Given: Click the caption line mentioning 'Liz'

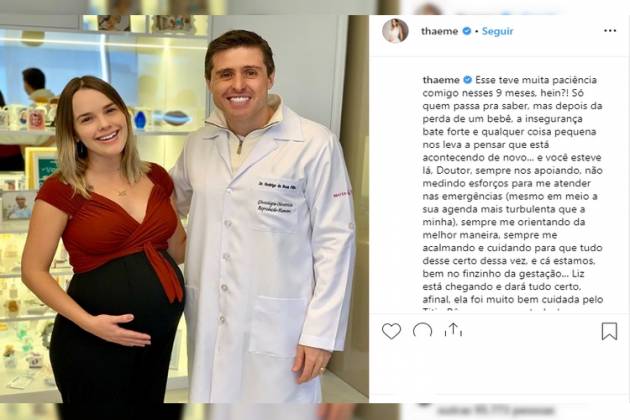Looking at the screenshot, I should tap(503, 274).
